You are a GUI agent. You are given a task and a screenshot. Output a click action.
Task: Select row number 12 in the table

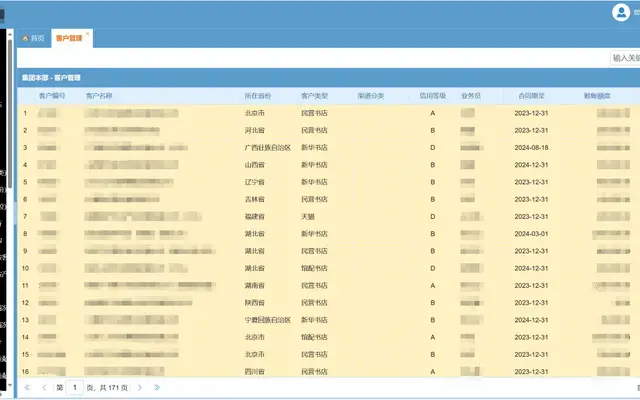pyautogui.click(x=25, y=303)
